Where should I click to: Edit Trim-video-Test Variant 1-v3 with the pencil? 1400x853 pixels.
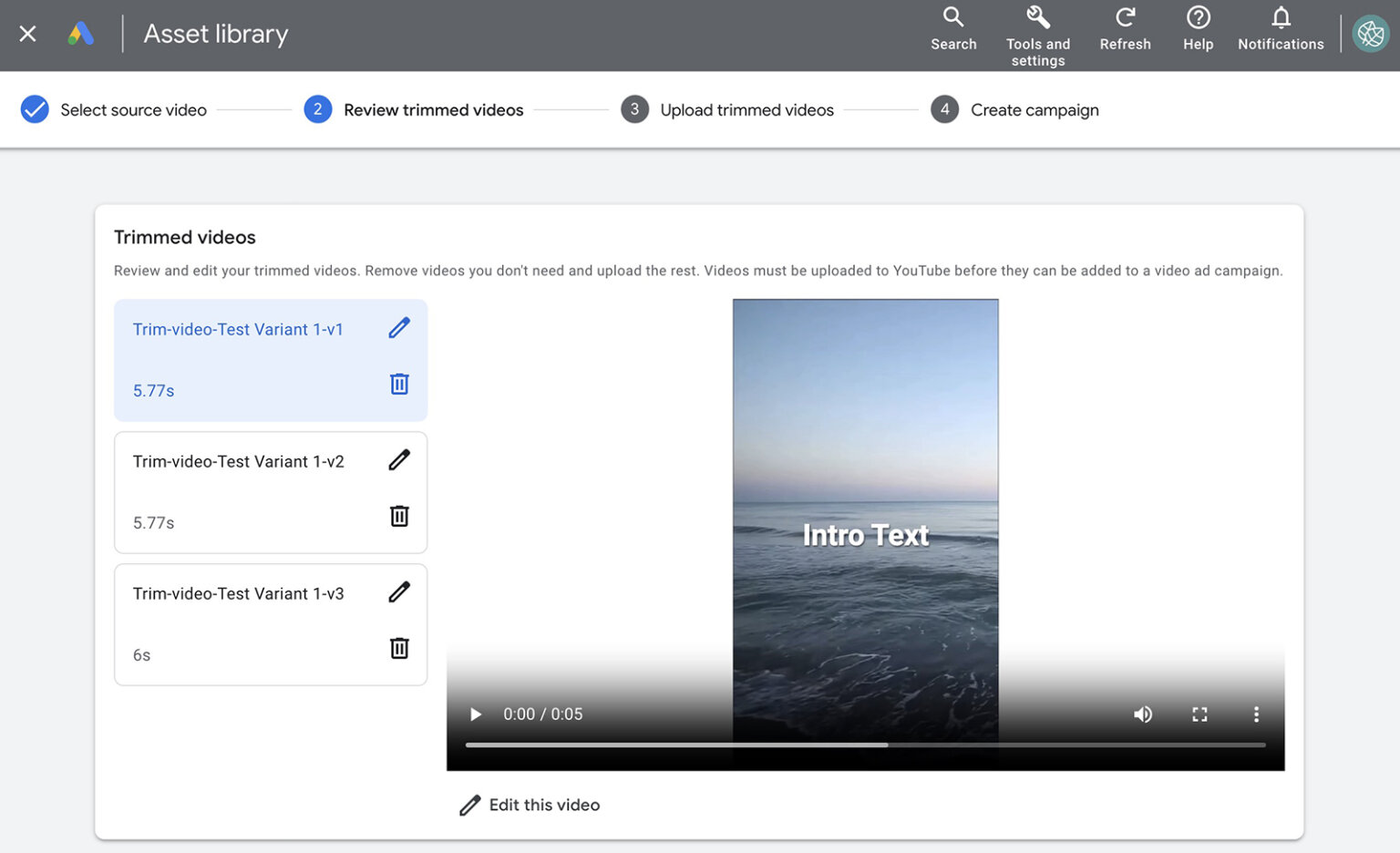(398, 592)
